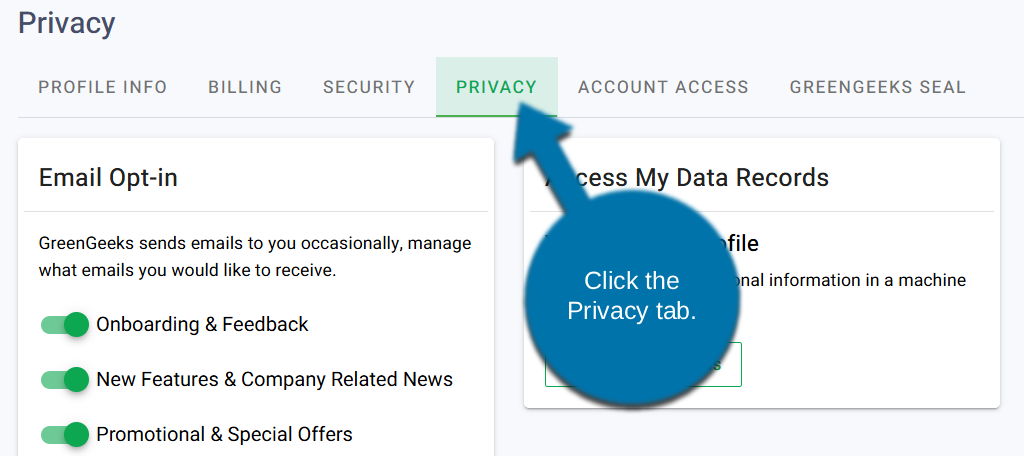Screen dimensions: 1024x456
Task: Turn off the Promotional & Special Offers switch
Action: pos(65,435)
